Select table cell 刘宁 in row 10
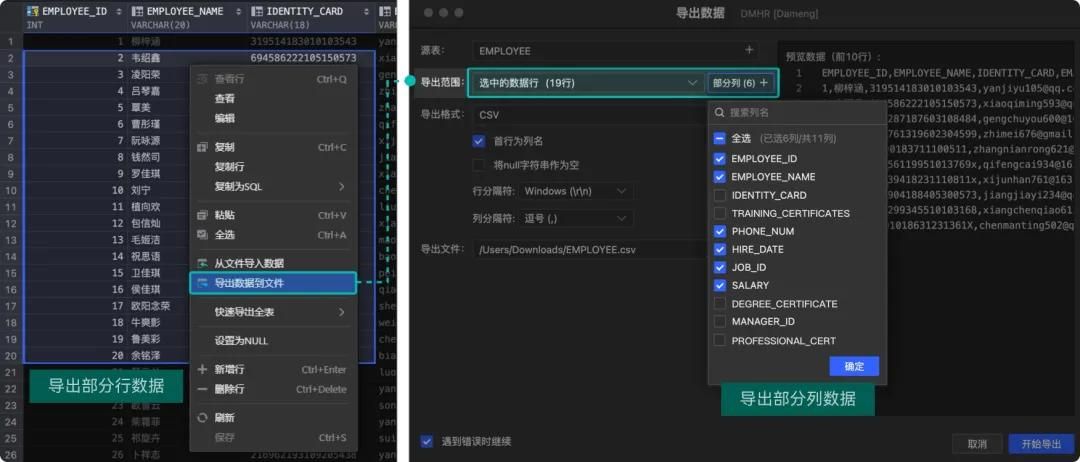The image size is (1080, 462). point(141,190)
